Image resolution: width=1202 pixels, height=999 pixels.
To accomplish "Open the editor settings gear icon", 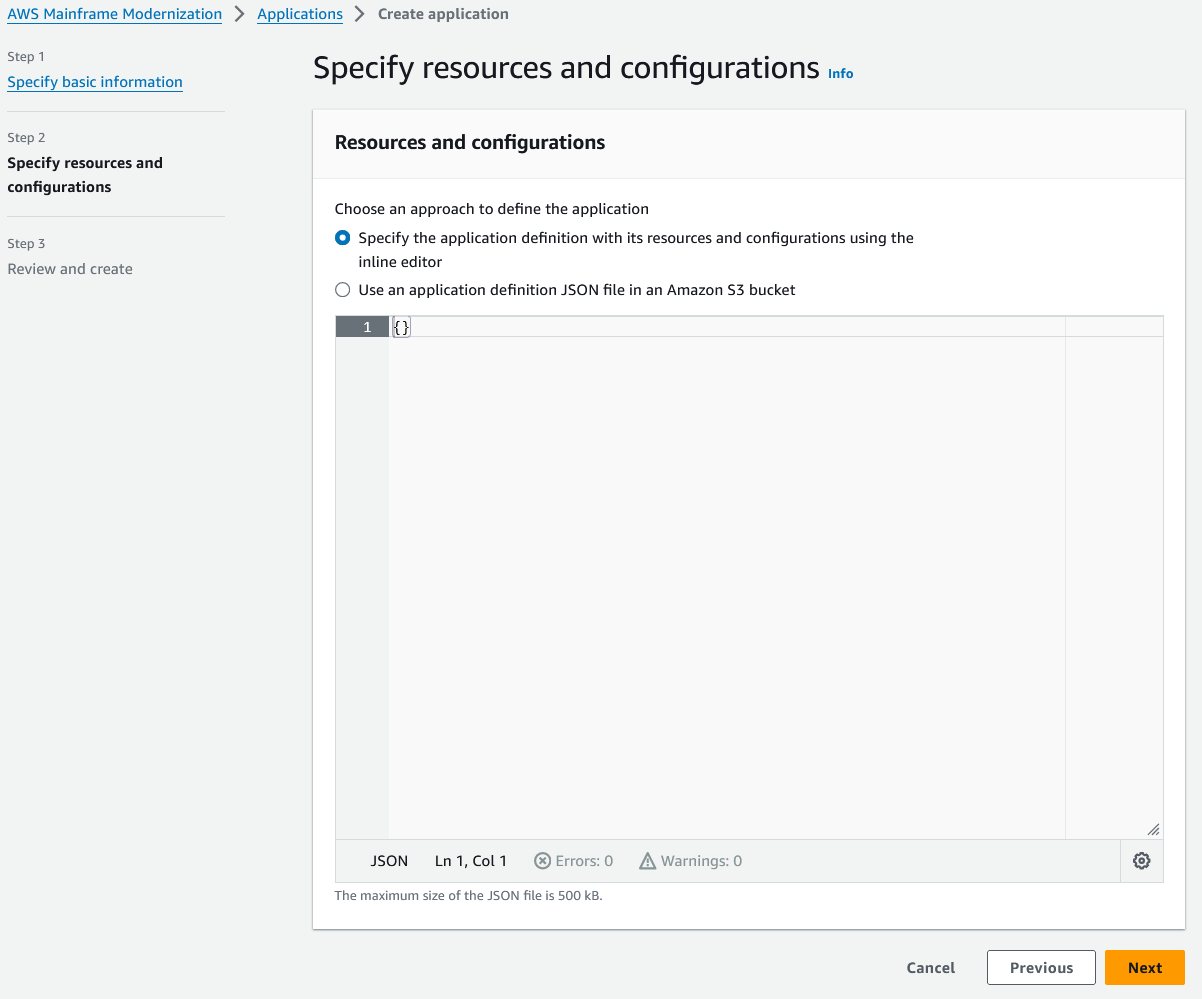I will 1141,860.
